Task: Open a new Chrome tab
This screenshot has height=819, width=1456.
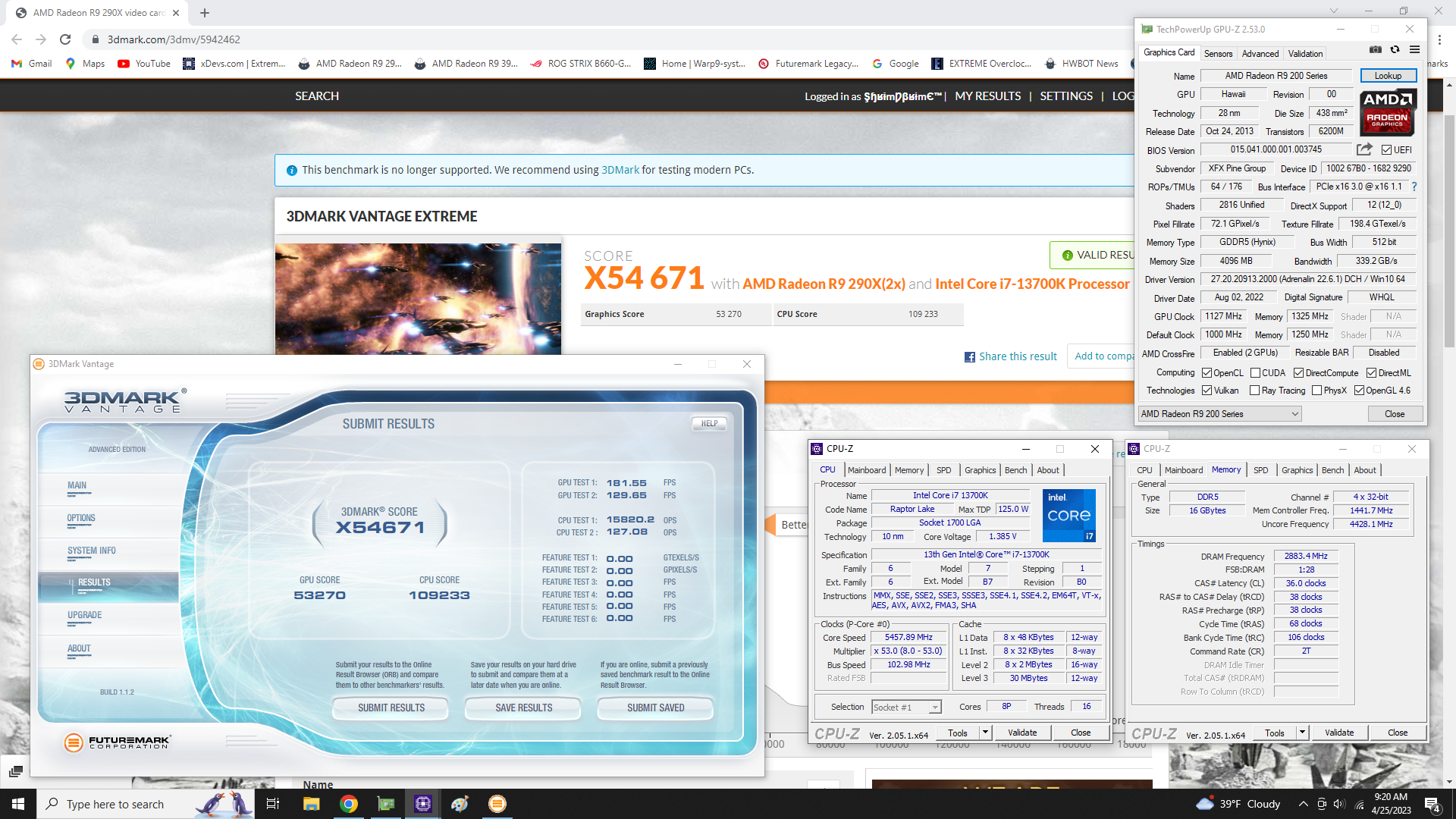Action: pyautogui.click(x=205, y=13)
